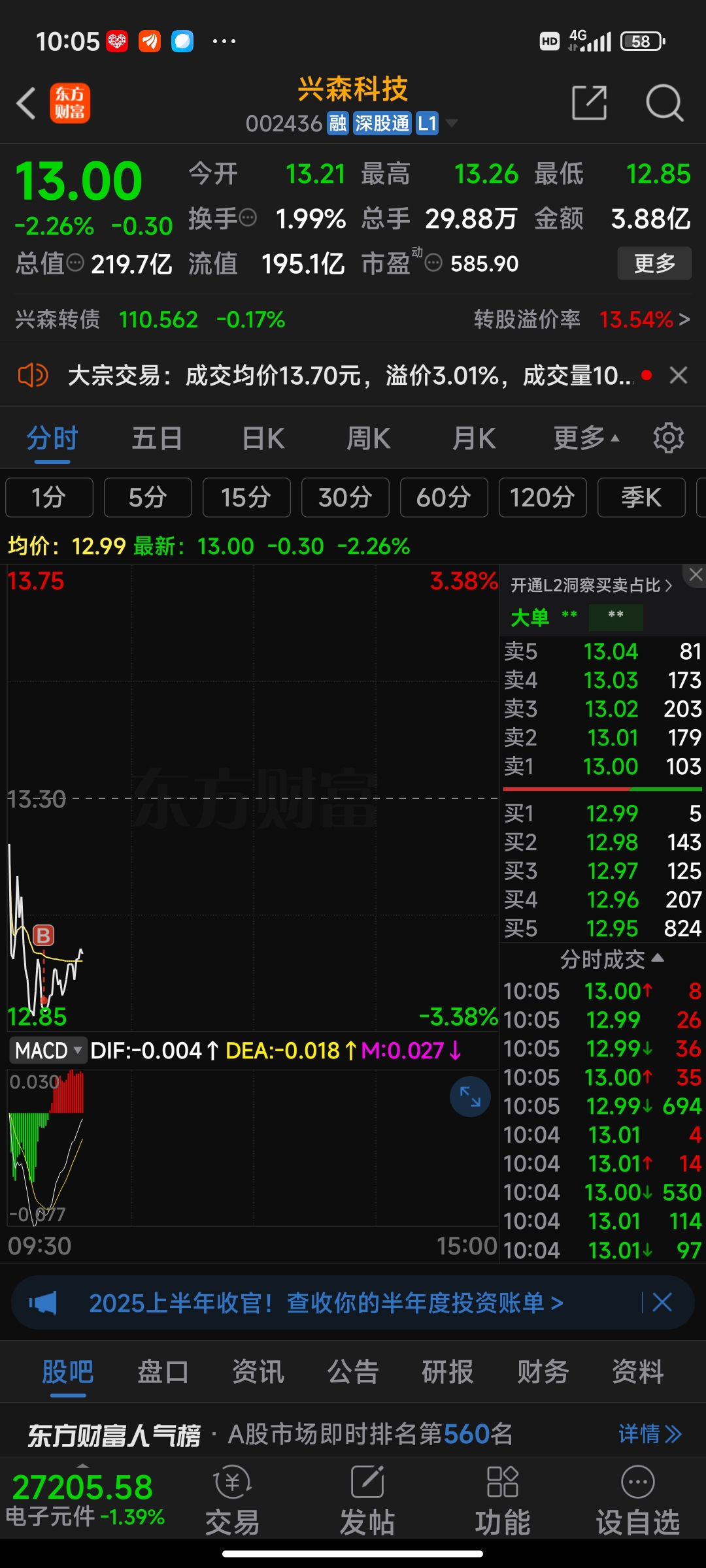Tap info icon beside 总值
The width and height of the screenshot is (706, 1568).
tap(76, 263)
